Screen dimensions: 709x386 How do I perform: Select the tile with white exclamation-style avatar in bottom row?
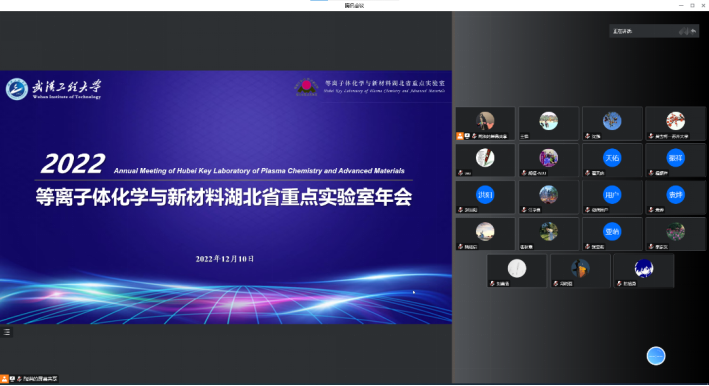[517, 271]
